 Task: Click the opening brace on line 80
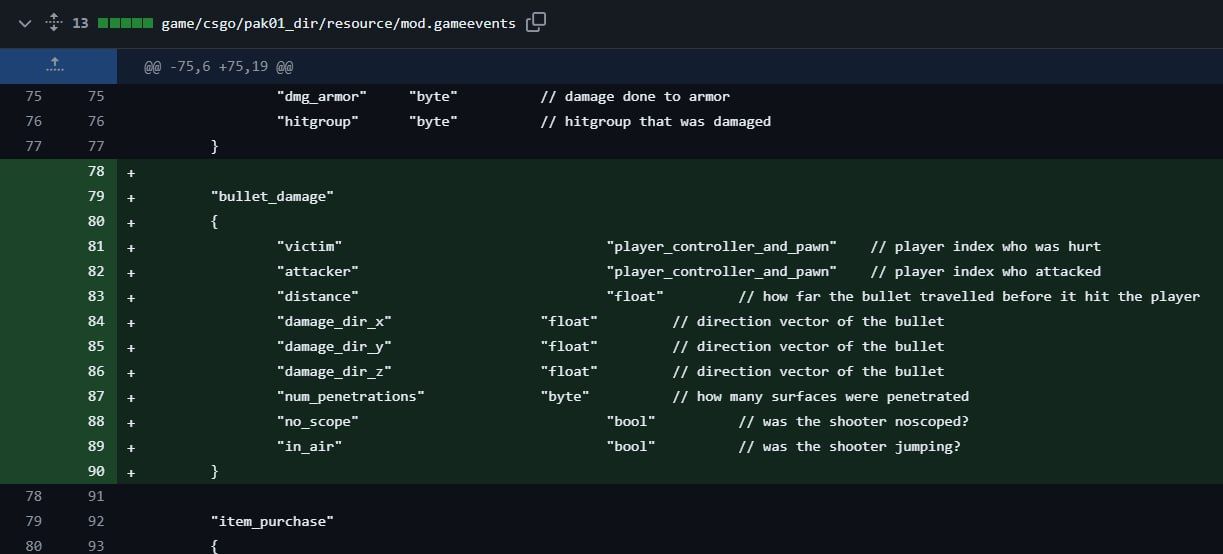(215, 221)
